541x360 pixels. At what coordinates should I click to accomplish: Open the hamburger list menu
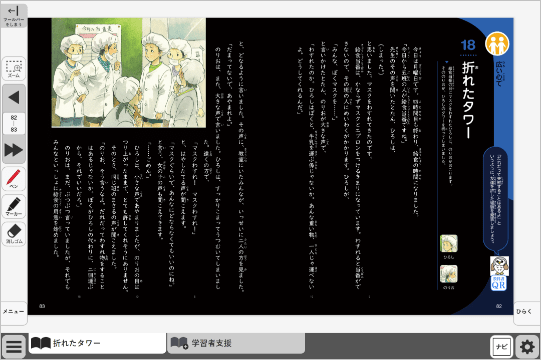pos(14,346)
